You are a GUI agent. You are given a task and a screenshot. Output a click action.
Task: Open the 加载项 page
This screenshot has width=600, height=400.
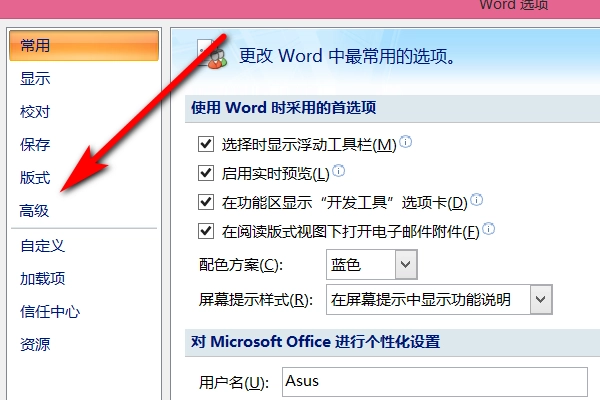pos(42,279)
